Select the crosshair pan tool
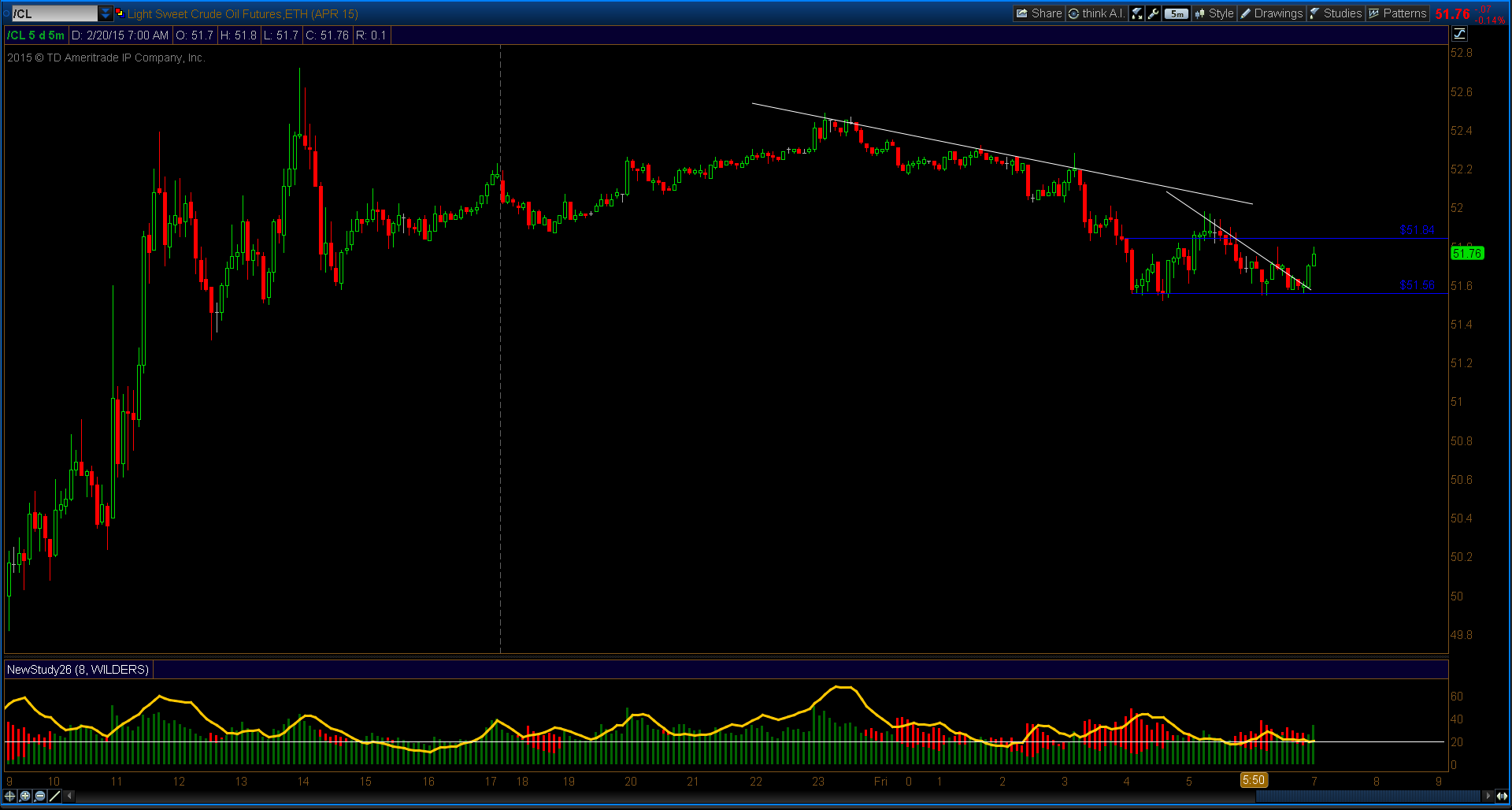This screenshot has height=810, width=1512. pos(9,796)
